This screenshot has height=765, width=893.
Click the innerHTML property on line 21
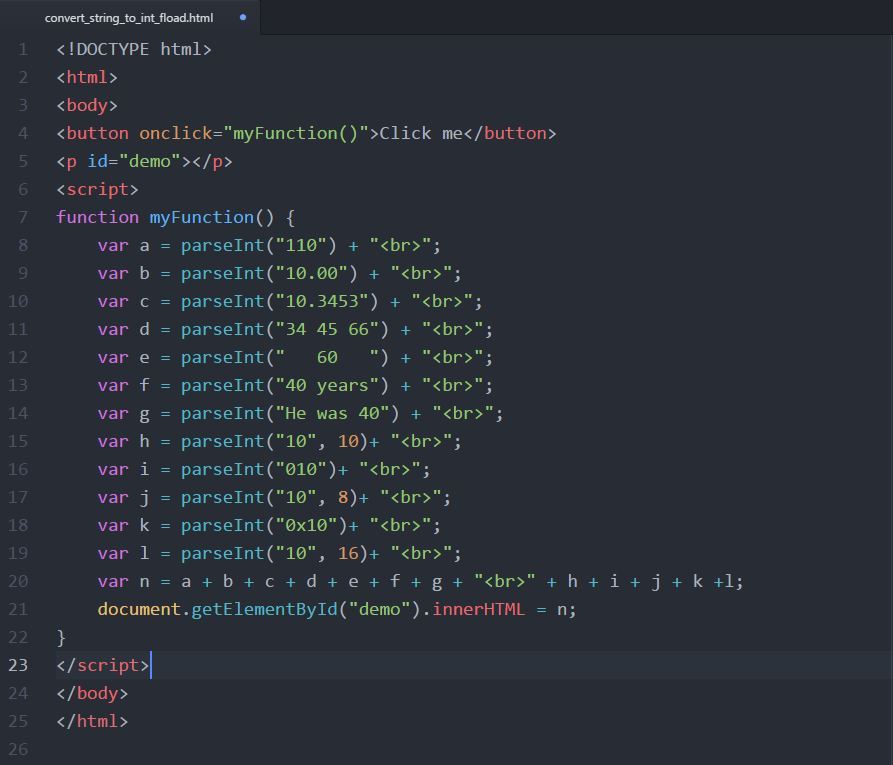478,609
